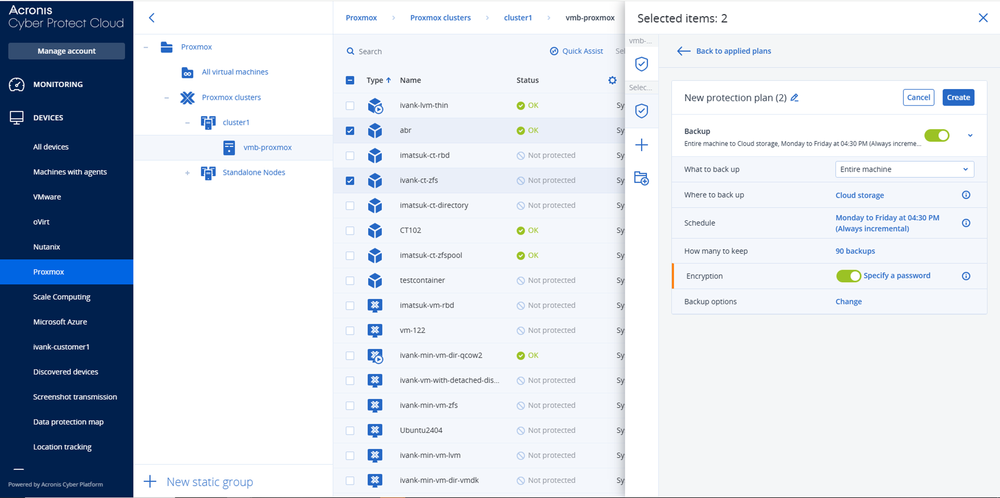Sort by the Type column header
The image size is (1000, 498).
tap(379, 80)
